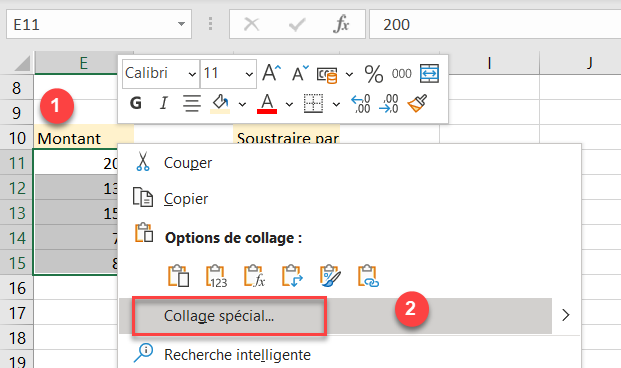Open Calibri font name dropdown
The height and width of the screenshot is (368, 621).
tap(192, 74)
